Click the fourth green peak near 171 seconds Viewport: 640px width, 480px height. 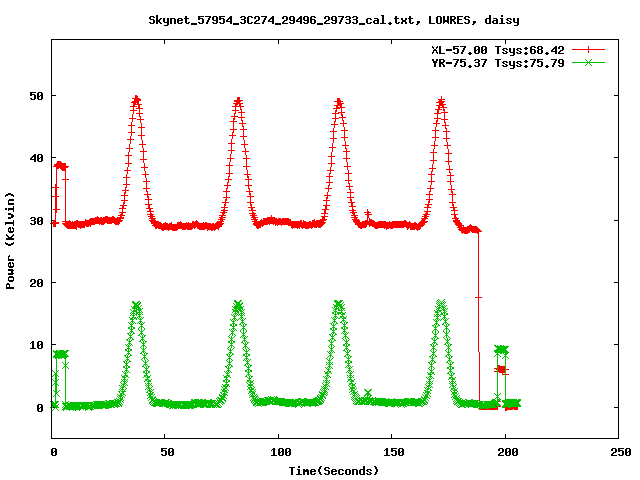click(441, 304)
